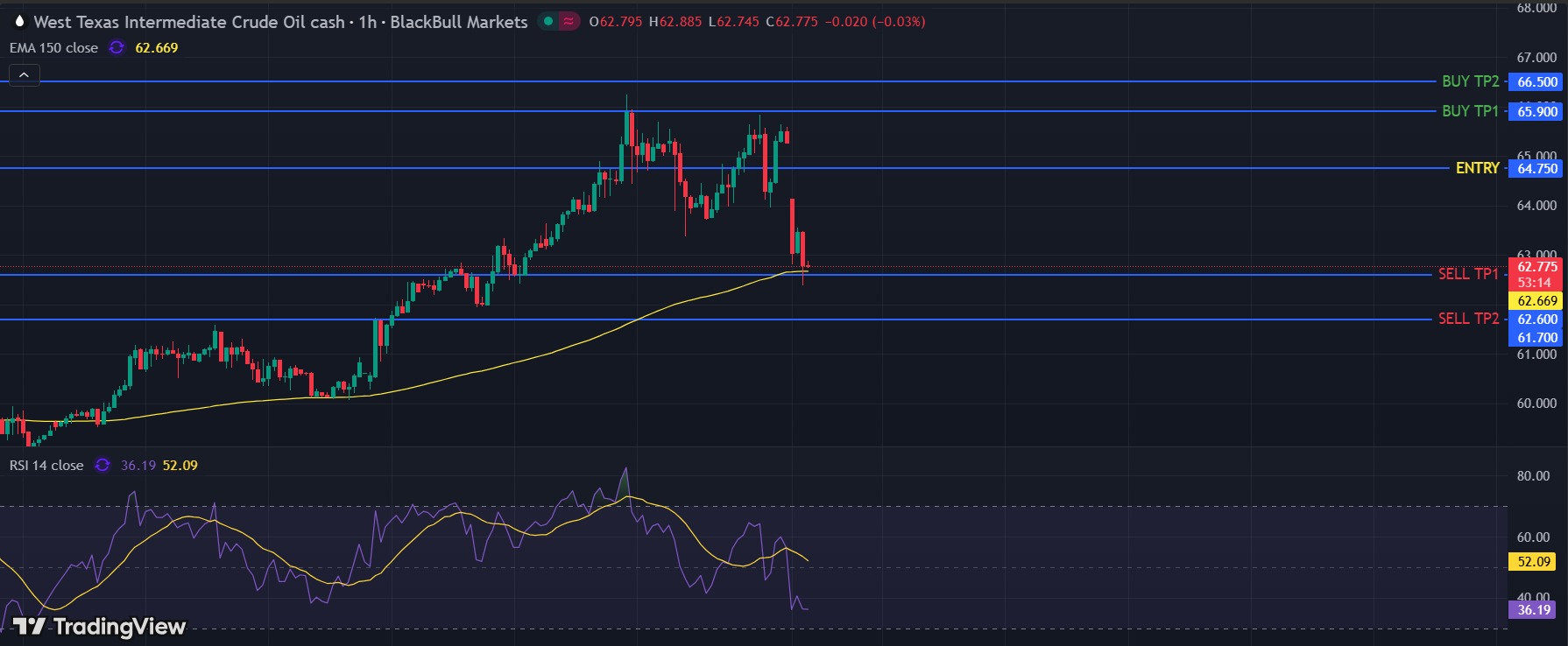Screen dimensions: 1568x646
Task: Select the BUY TP2 line label
Action: pyautogui.click(x=1470, y=81)
